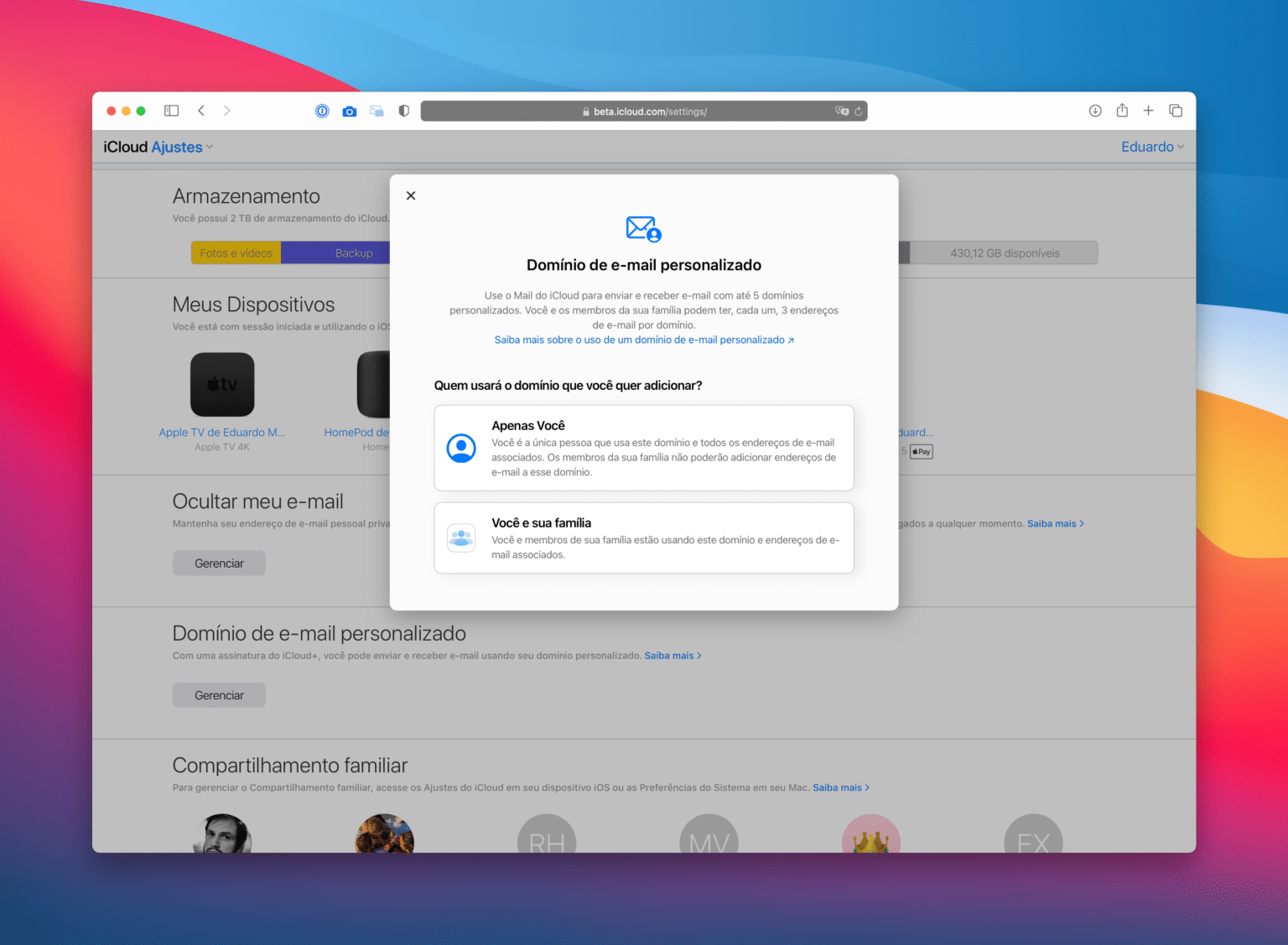Click the Fotos e vídeos storage segment
1288x945 pixels.
tap(236, 252)
